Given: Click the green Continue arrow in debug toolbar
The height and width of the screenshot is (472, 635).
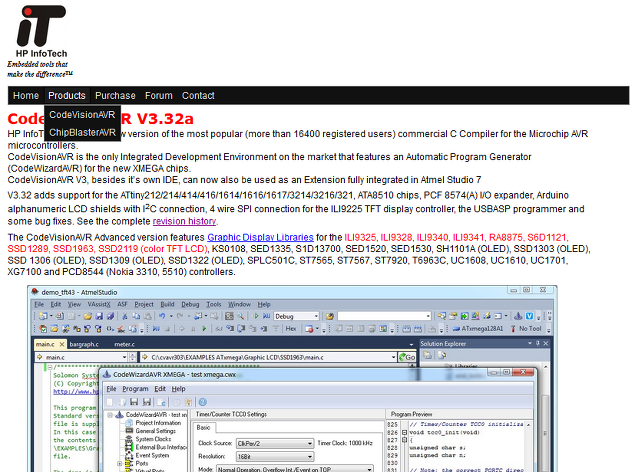Looking at the screenshot, I should [204, 329].
